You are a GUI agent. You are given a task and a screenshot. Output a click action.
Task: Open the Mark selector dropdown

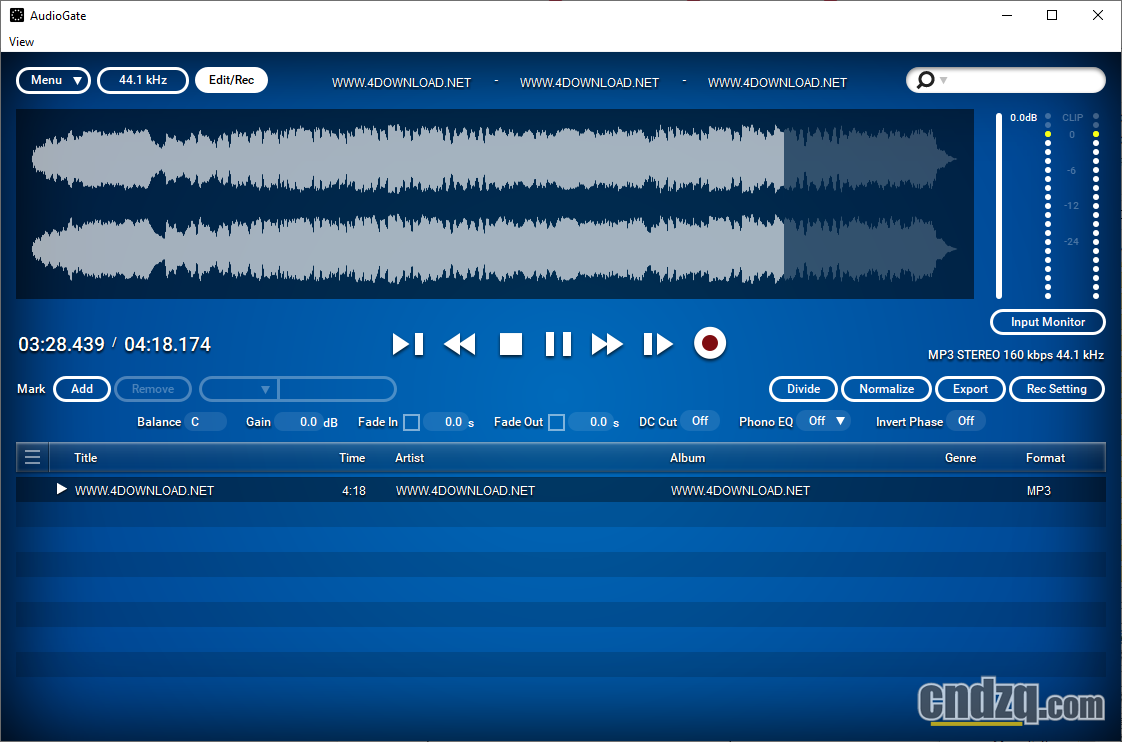coord(238,389)
